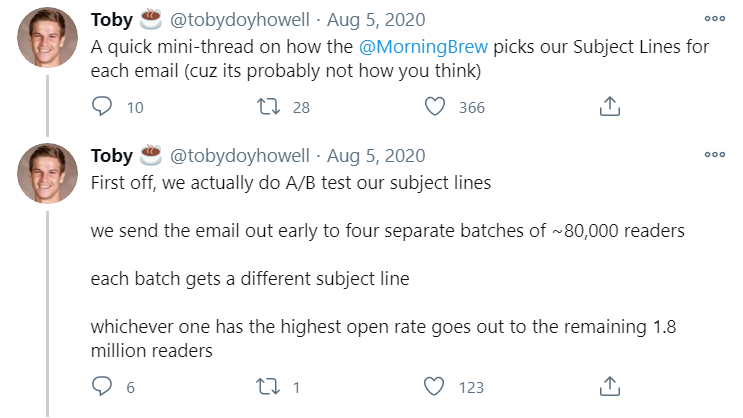Retweet the A/B test tweet

(x=270, y=387)
